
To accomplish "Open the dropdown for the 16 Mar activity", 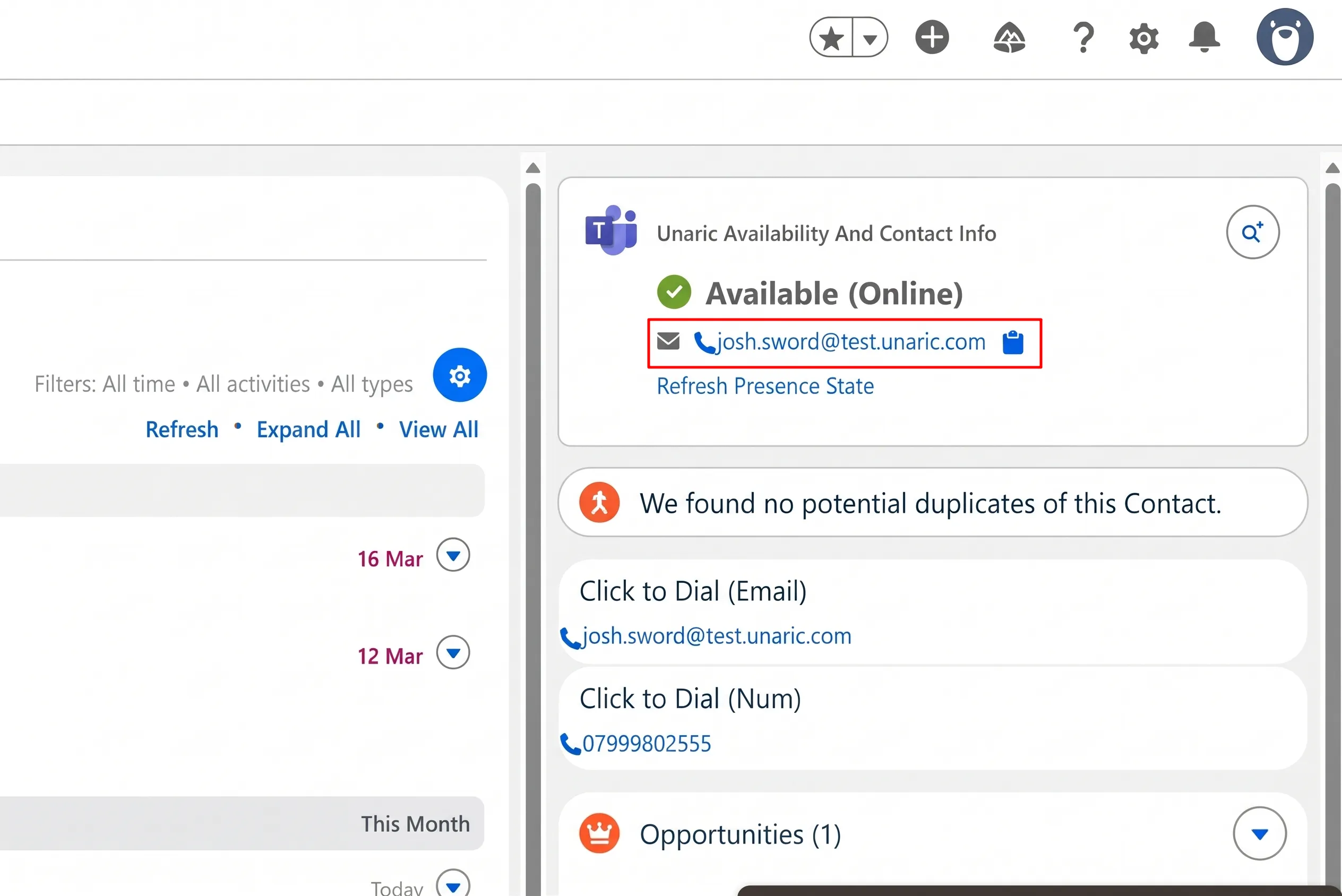I will pyautogui.click(x=453, y=555).
